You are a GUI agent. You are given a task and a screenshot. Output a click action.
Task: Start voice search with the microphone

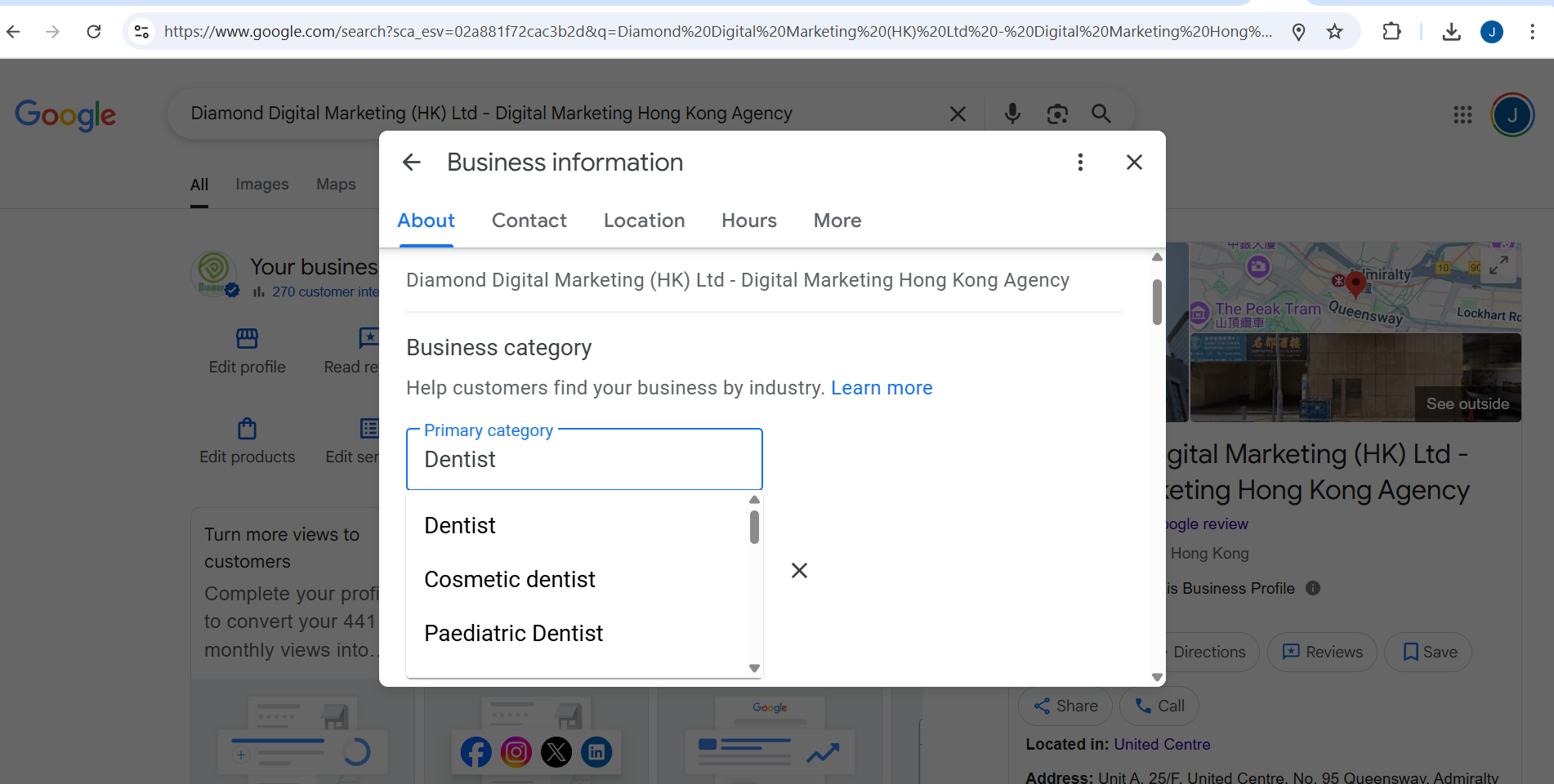1012,114
